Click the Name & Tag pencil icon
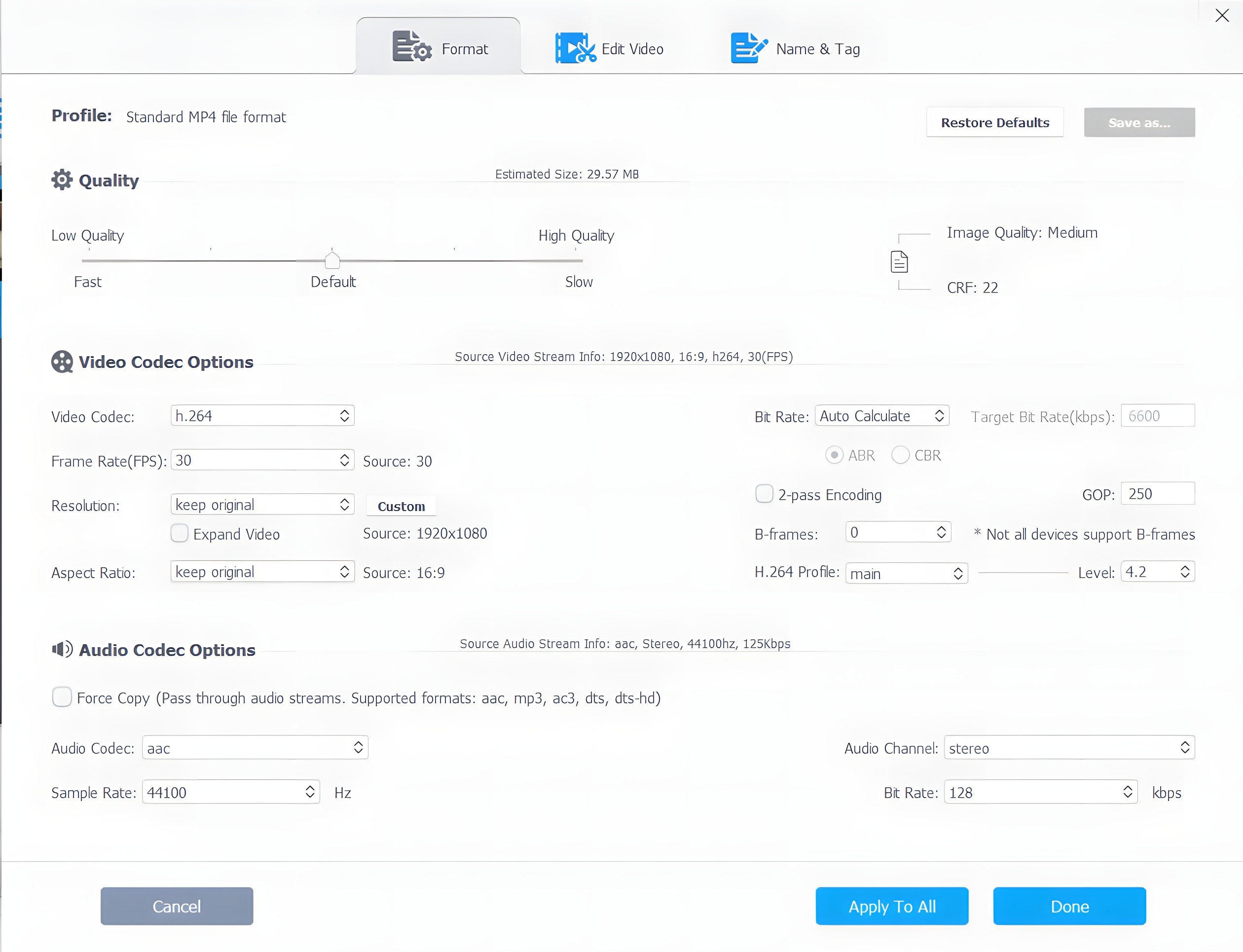The image size is (1243, 952). 748,48
